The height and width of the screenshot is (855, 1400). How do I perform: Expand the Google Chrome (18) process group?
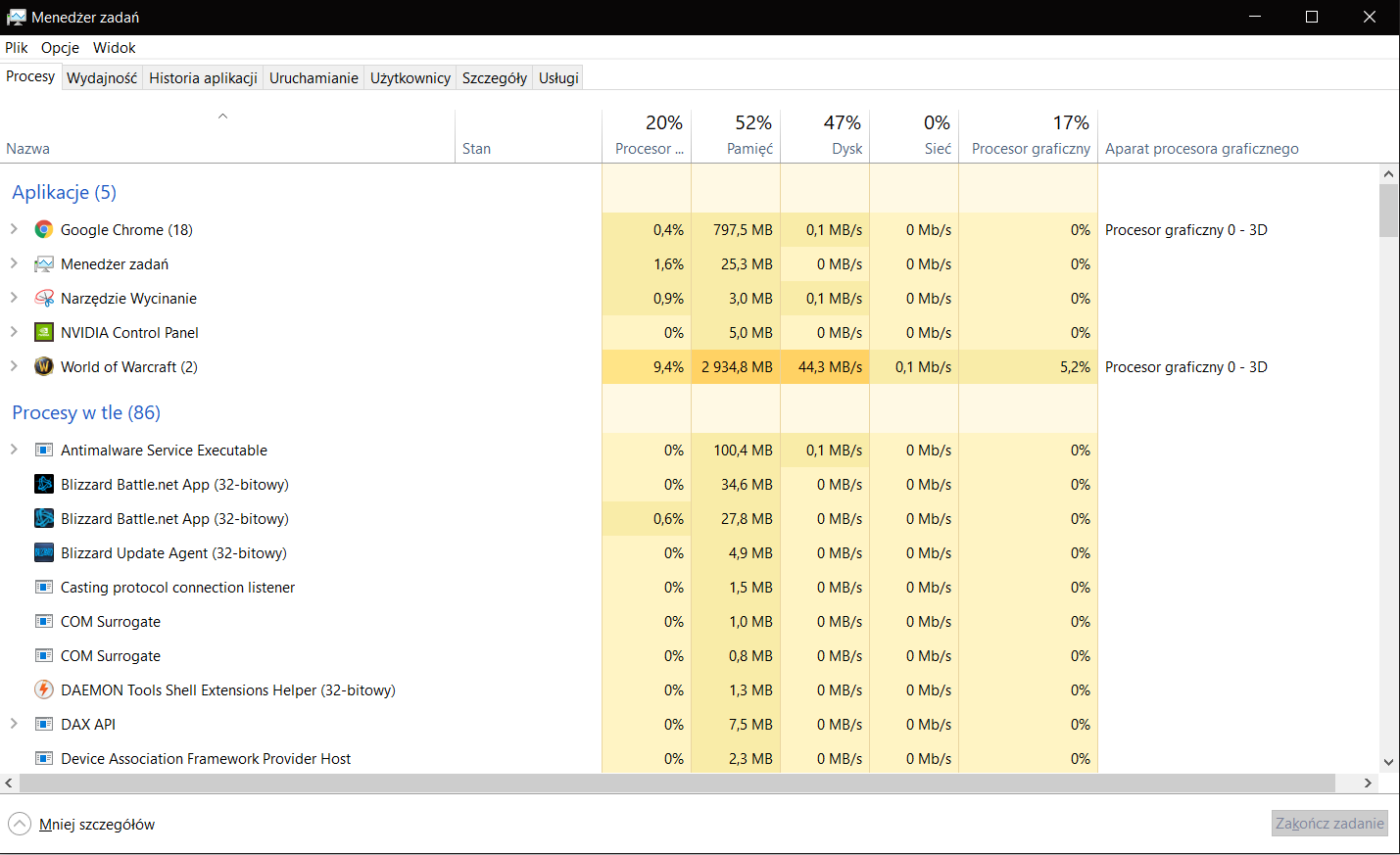coord(14,229)
